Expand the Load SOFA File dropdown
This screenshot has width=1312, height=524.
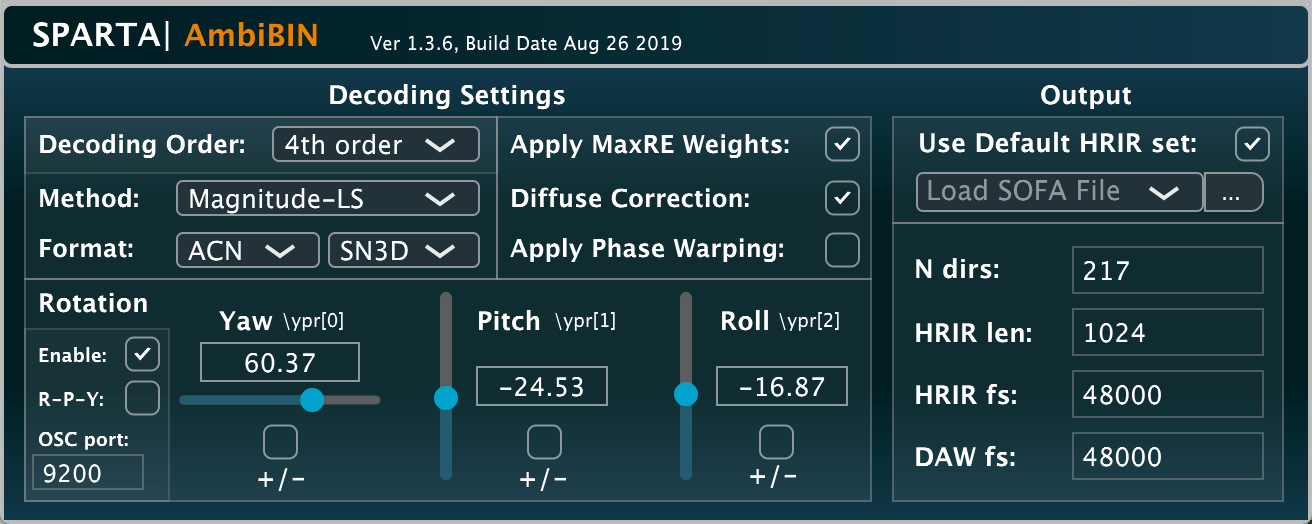click(1059, 192)
